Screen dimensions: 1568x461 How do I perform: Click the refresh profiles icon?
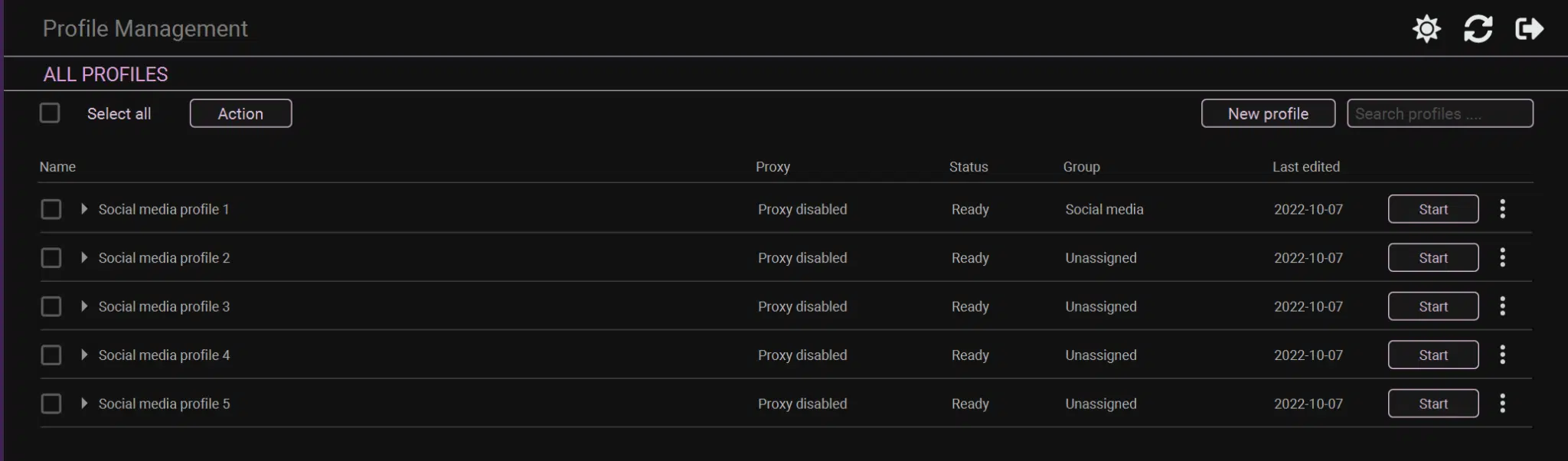pos(1478,29)
